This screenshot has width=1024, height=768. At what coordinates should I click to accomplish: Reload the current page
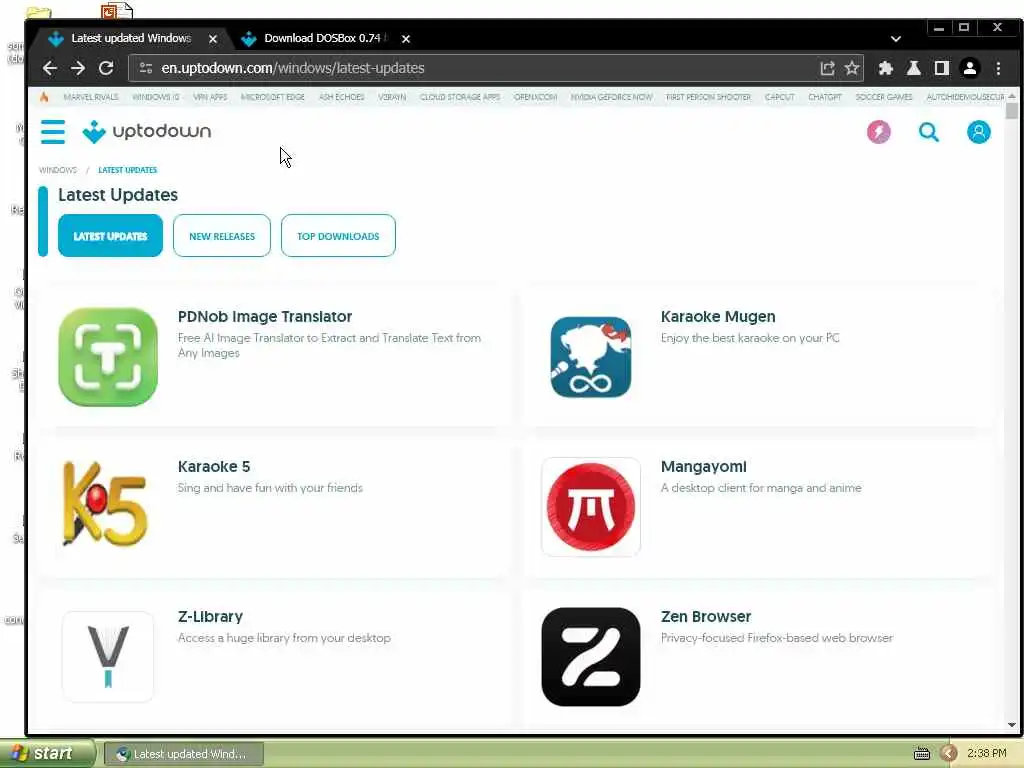(x=106, y=68)
